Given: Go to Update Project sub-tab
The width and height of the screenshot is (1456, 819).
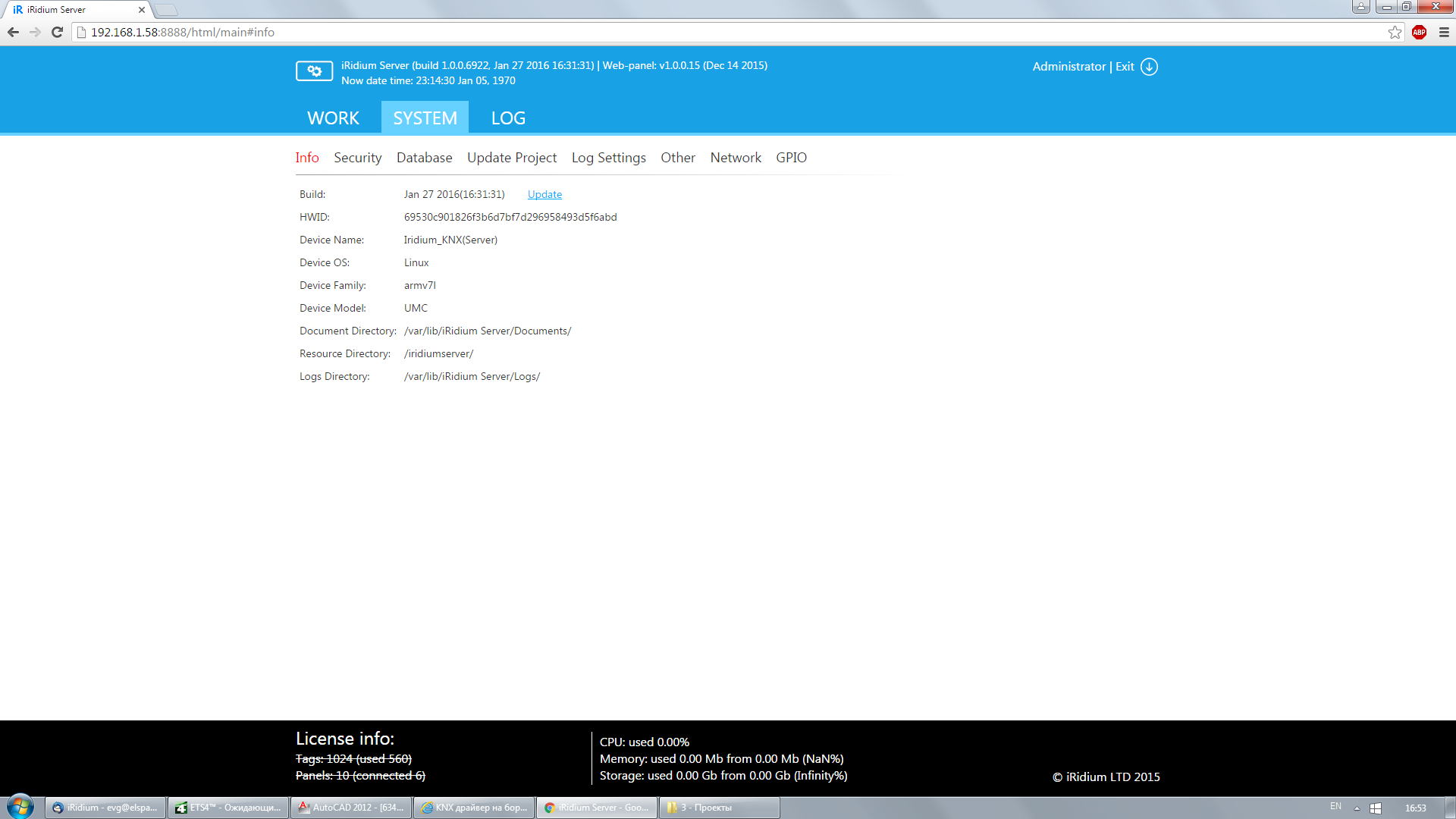Looking at the screenshot, I should (512, 158).
